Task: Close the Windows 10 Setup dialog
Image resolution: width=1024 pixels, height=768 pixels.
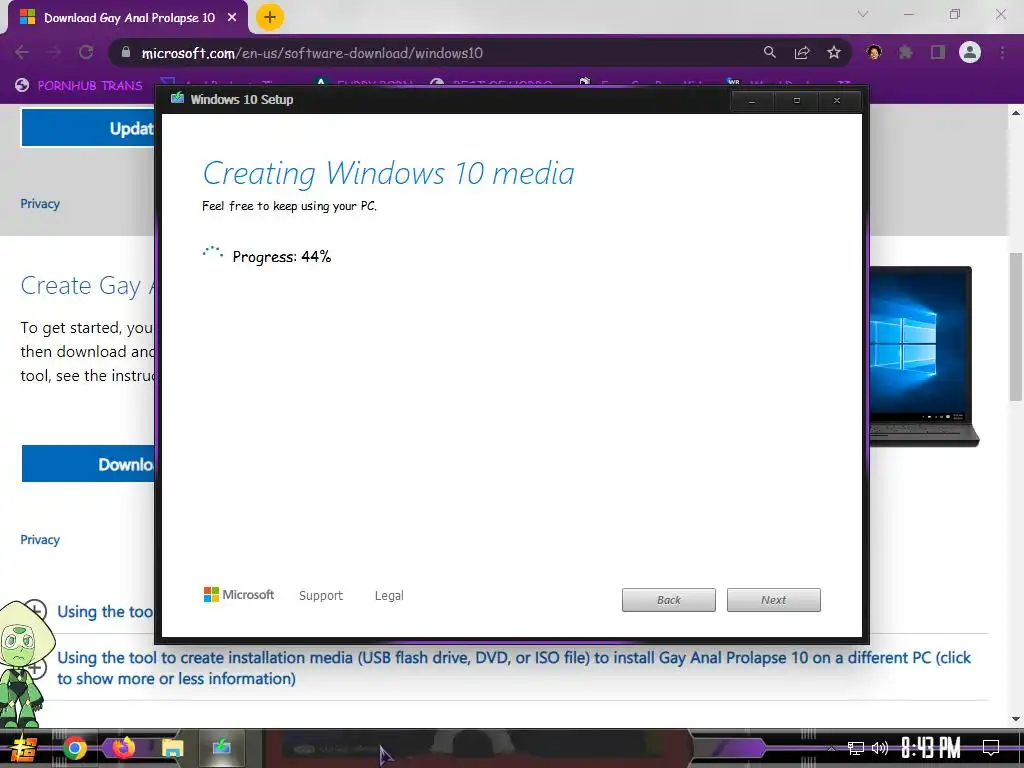Action: point(837,101)
